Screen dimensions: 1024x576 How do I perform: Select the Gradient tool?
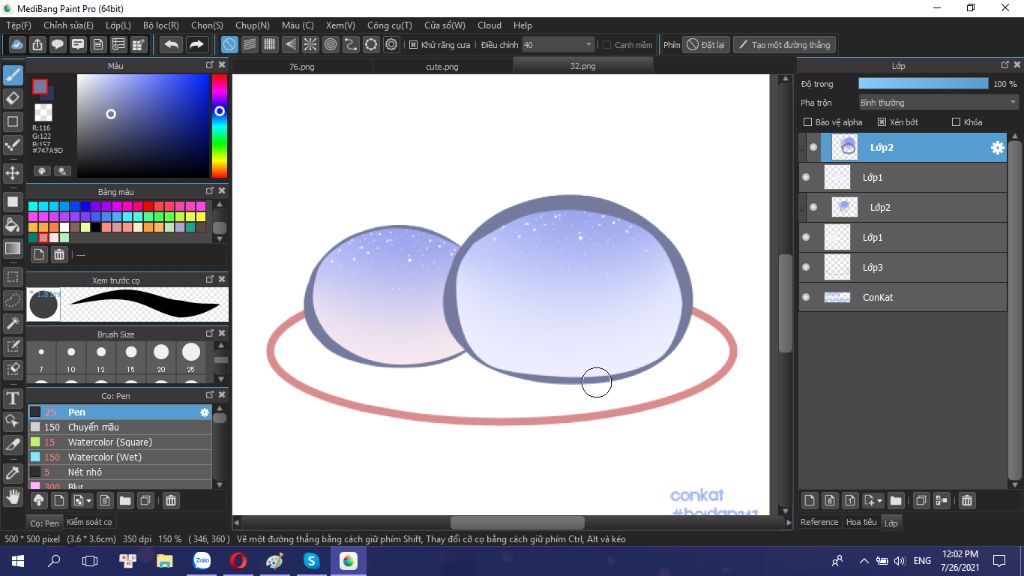point(12,248)
